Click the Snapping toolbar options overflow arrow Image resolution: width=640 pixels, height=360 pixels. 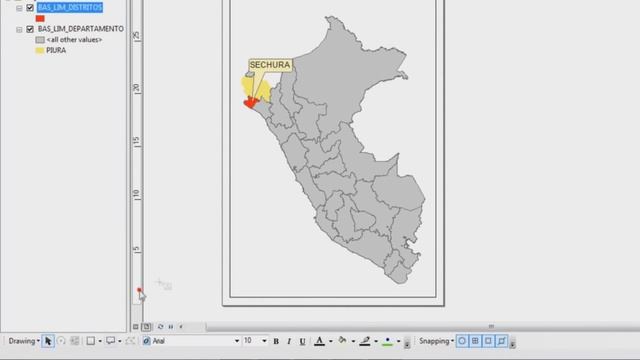click(x=512, y=343)
